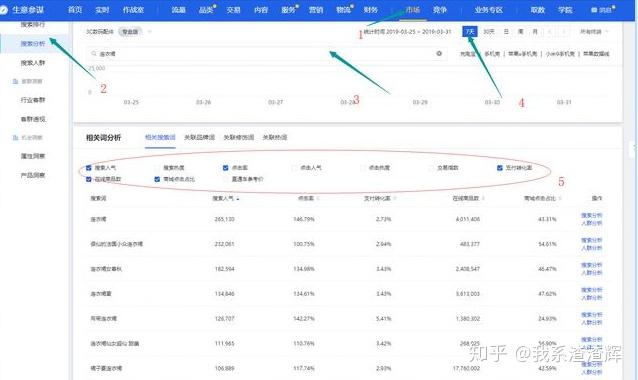
Task: Select the 30天 time range button
Action: click(x=489, y=32)
